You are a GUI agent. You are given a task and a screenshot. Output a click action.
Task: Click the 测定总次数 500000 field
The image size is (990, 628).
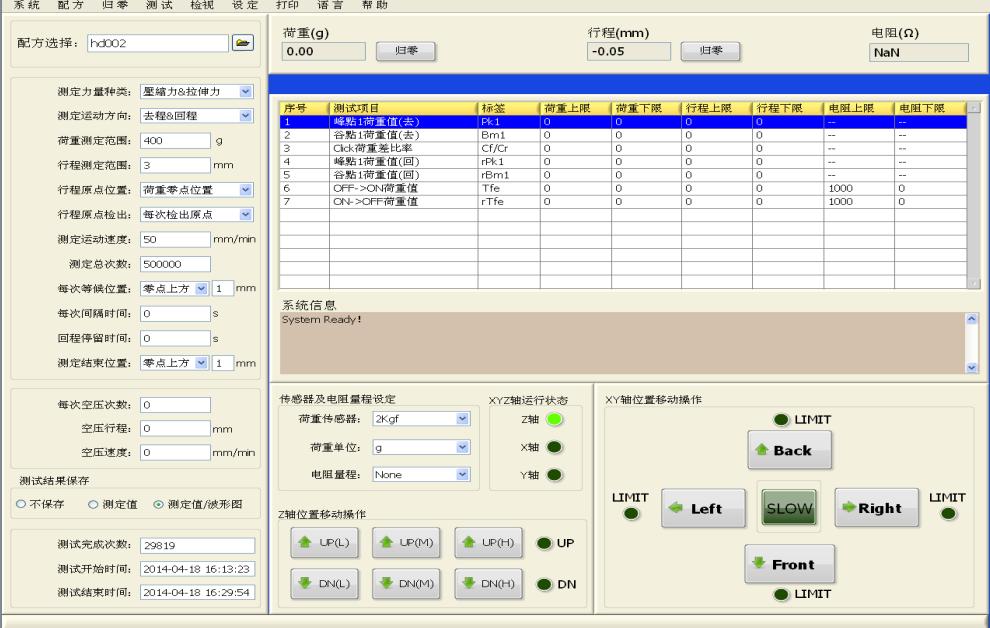click(175, 264)
